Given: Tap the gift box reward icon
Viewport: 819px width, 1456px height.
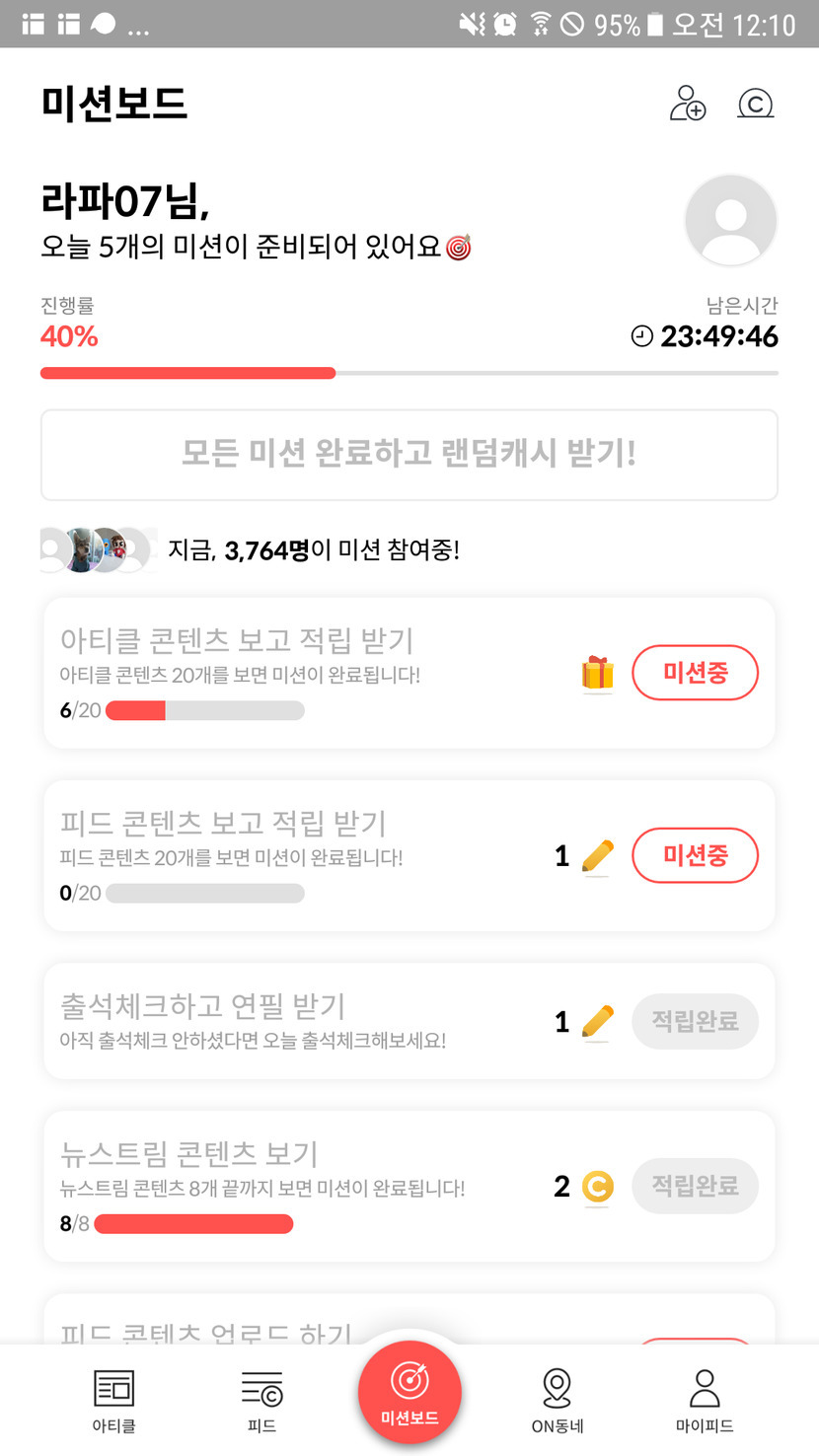Looking at the screenshot, I should (x=597, y=674).
